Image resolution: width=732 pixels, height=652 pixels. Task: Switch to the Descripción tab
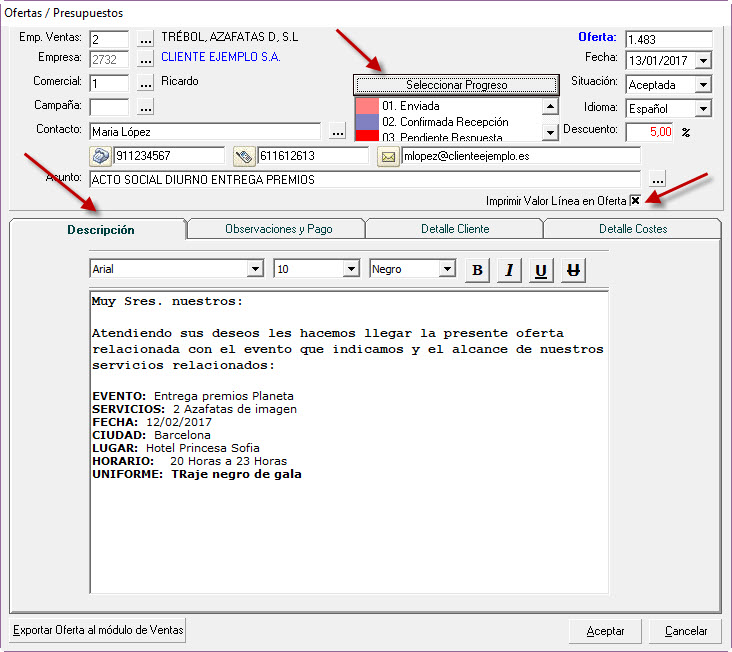[x=99, y=229]
